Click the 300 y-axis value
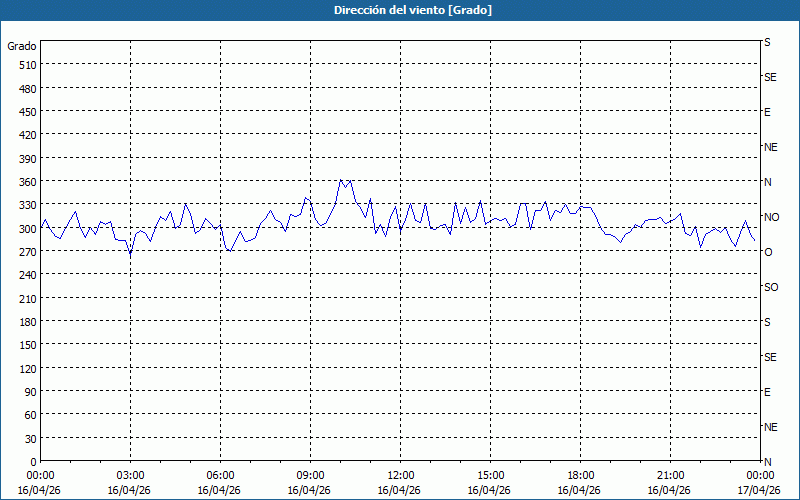Screen dimensions: 800x500 coord(28,229)
